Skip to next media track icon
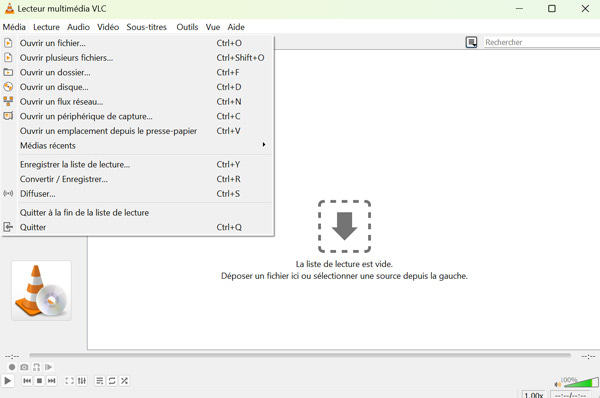This screenshot has height=398, width=600. 52,381
